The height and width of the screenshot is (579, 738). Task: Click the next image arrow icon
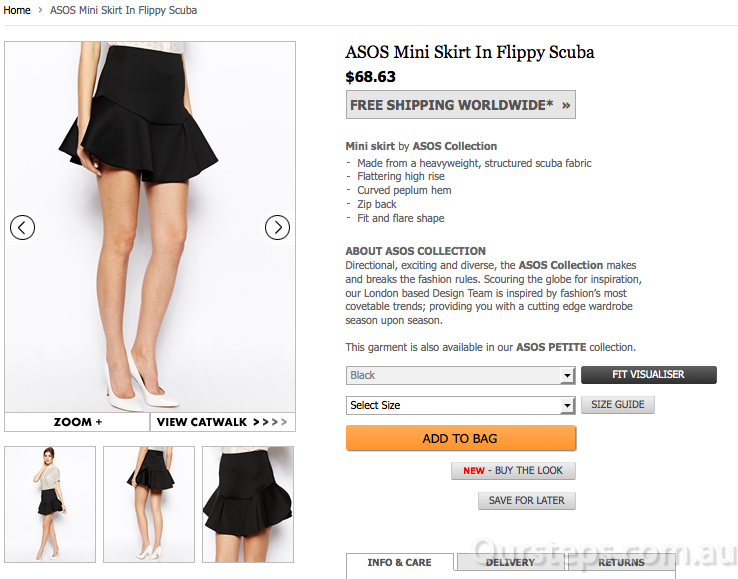(x=277, y=228)
